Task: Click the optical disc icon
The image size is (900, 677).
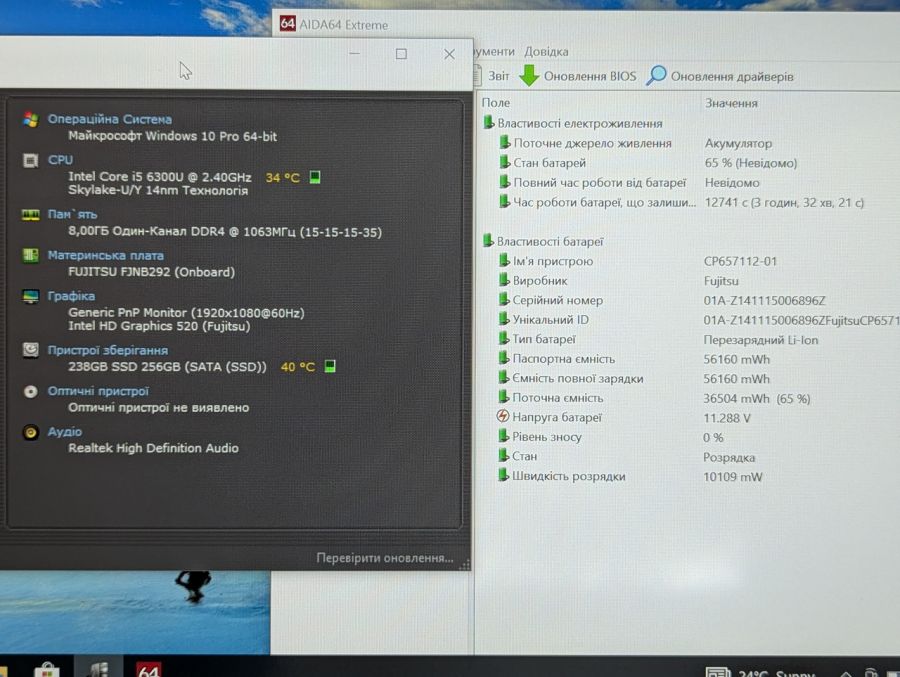Action: point(30,392)
